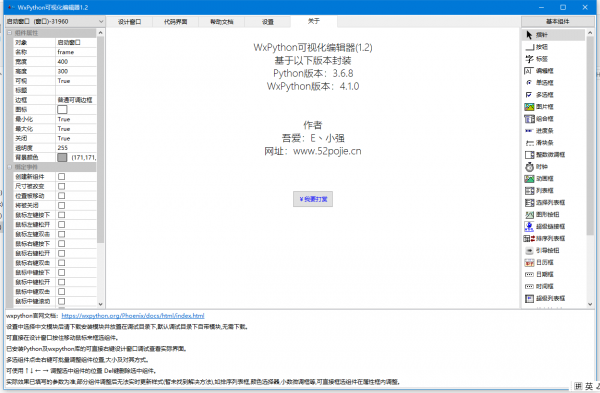Enable the 尺寸被改变 event checkbox
Screen dimensions: 600x393
(61, 186)
